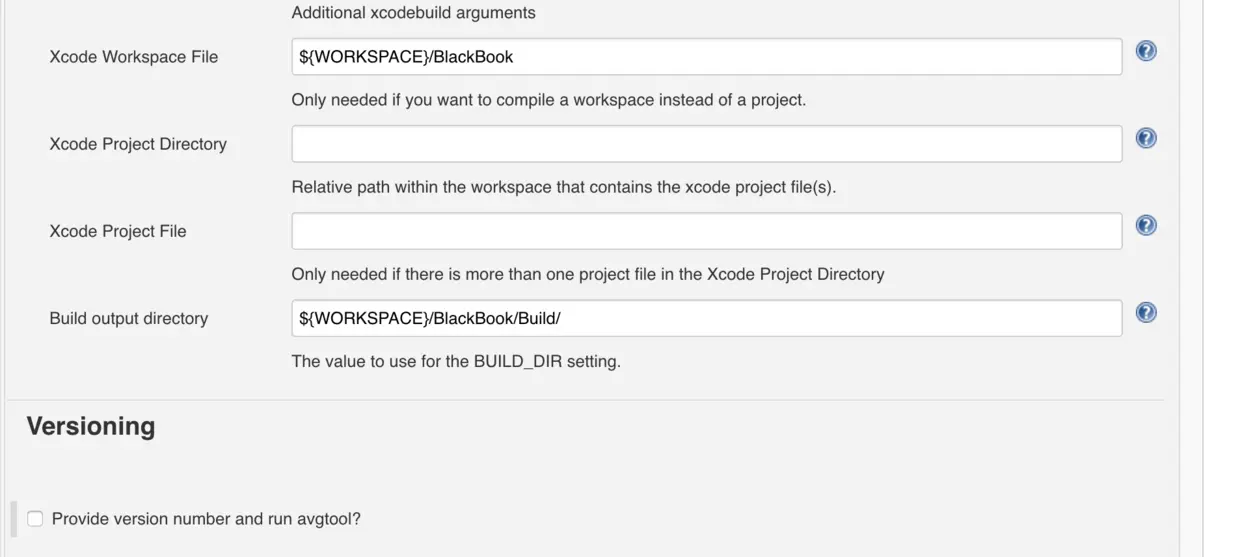Click the 'Build output directory' field label
The image size is (1240, 557).
[128, 318]
